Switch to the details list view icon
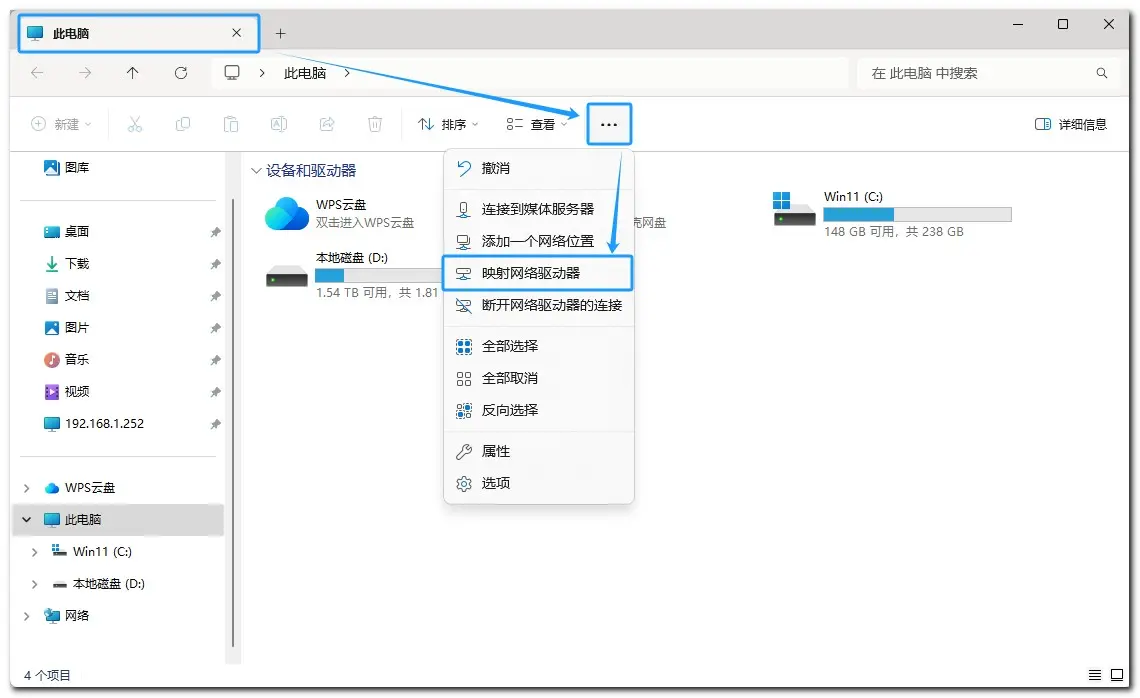 click(x=1094, y=675)
